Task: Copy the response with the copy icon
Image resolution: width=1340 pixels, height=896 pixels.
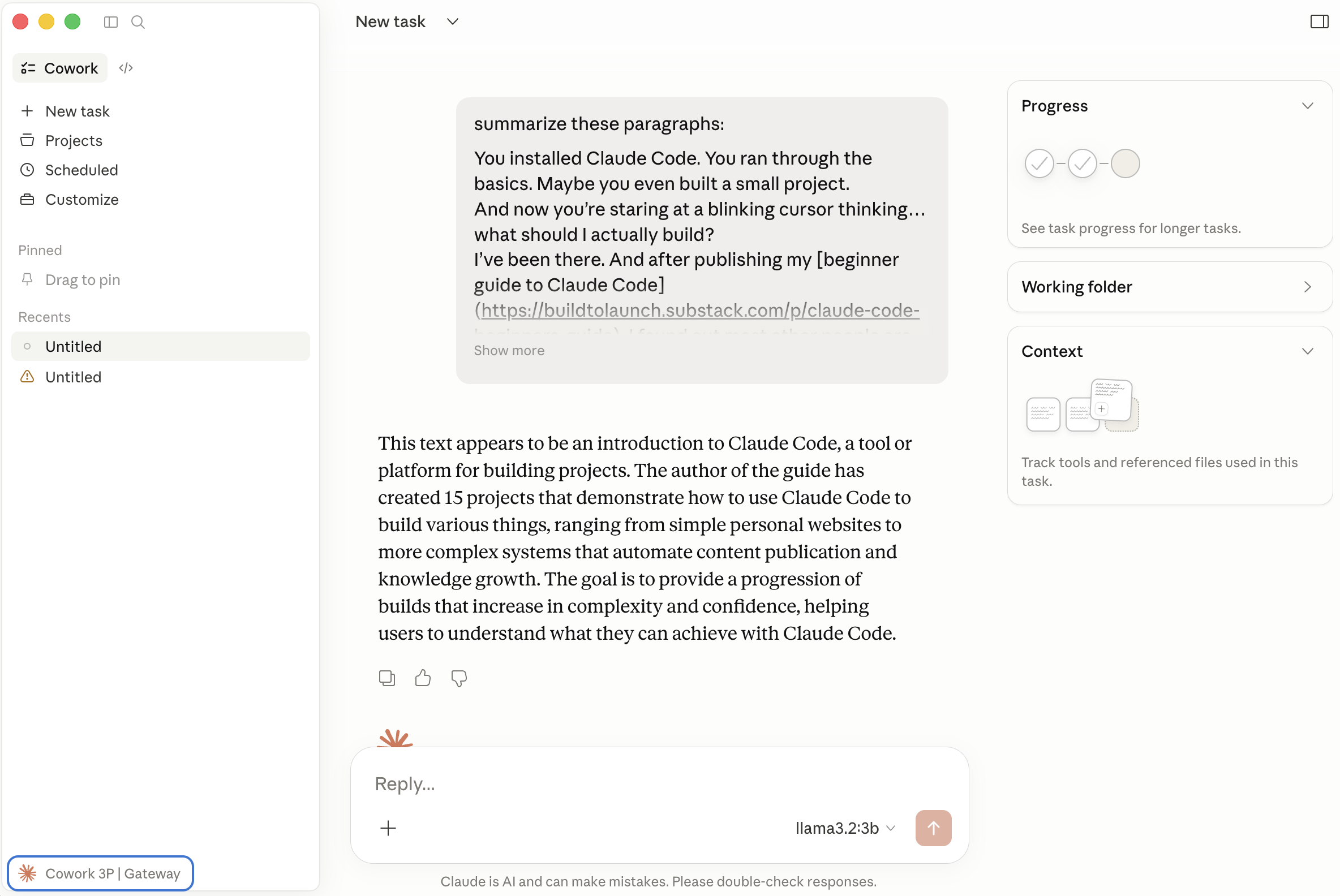Action: pos(387,678)
